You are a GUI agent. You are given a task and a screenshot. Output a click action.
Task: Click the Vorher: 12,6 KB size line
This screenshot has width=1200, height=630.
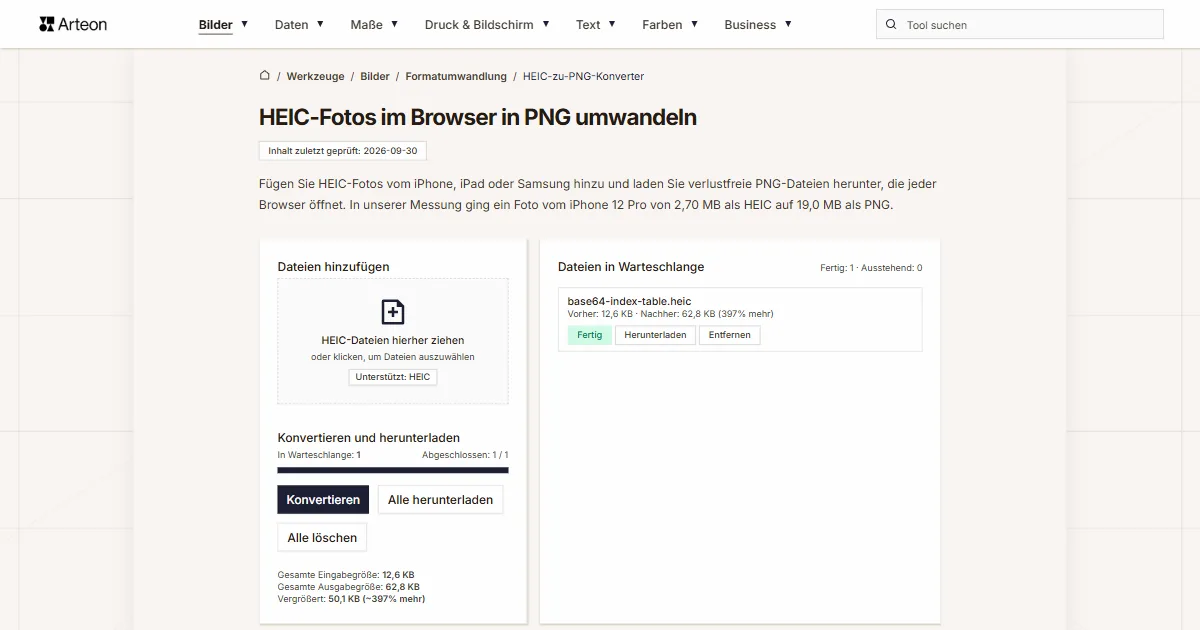click(670, 314)
